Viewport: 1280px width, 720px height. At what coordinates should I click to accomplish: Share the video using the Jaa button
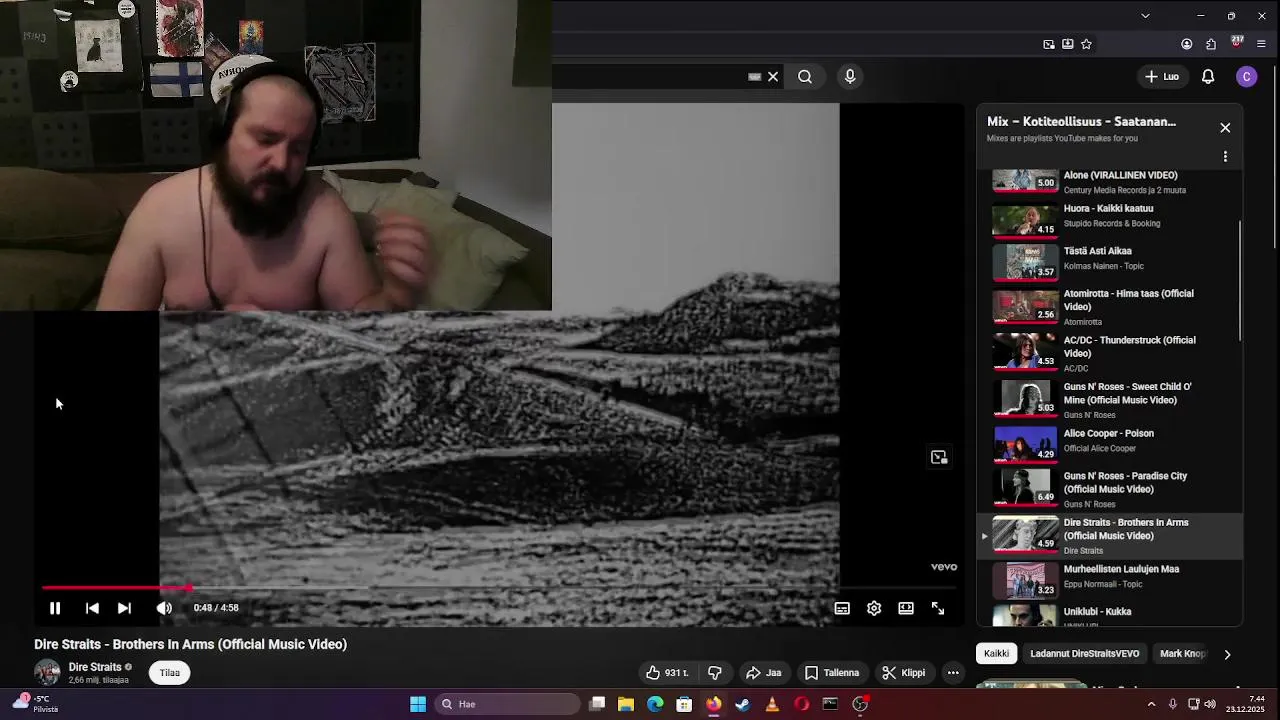(x=764, y=673)
